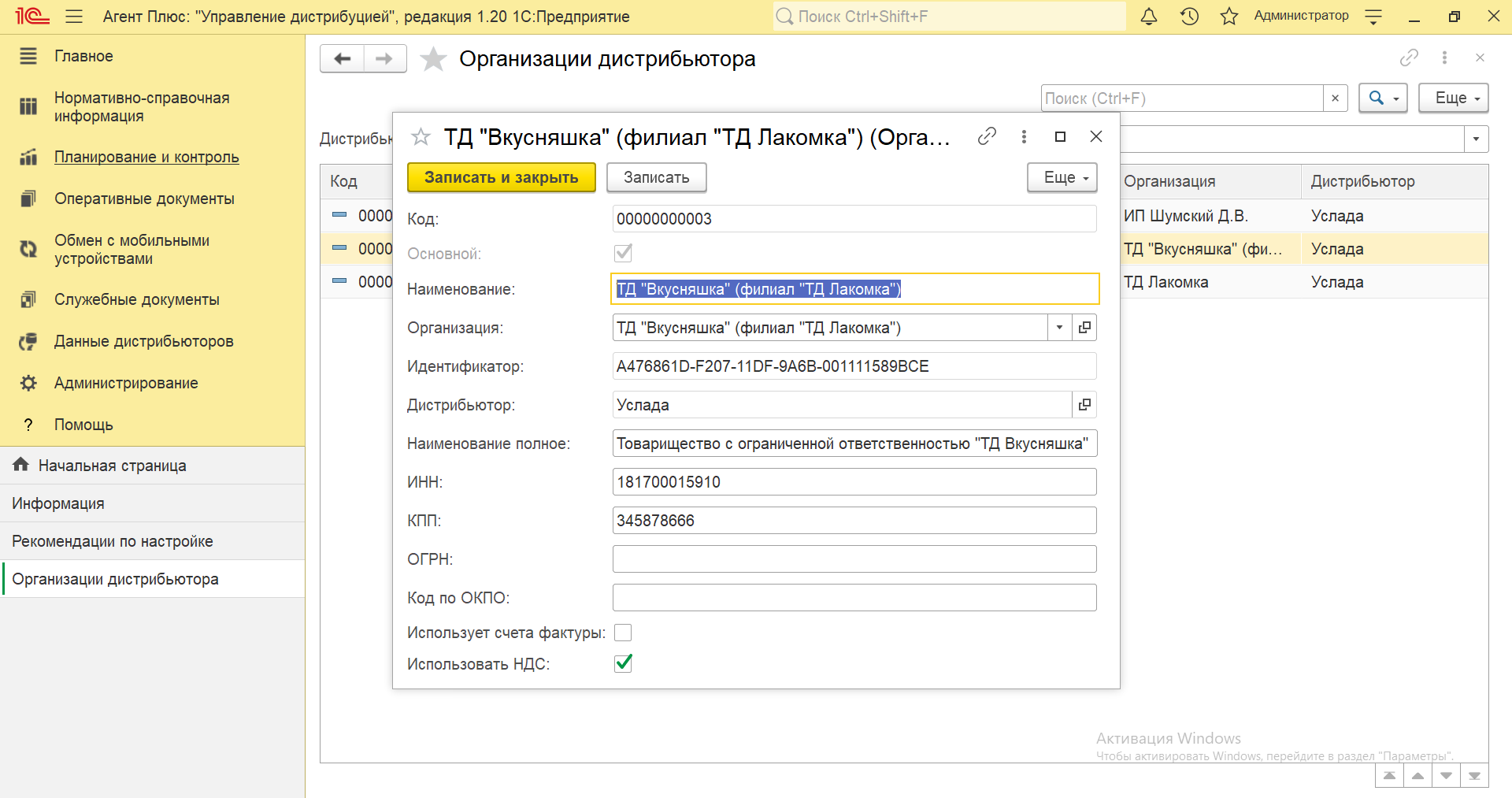This screenshot has width=1512, height=798.
Task: Click the Наименование input field
Action: point(854,289)
